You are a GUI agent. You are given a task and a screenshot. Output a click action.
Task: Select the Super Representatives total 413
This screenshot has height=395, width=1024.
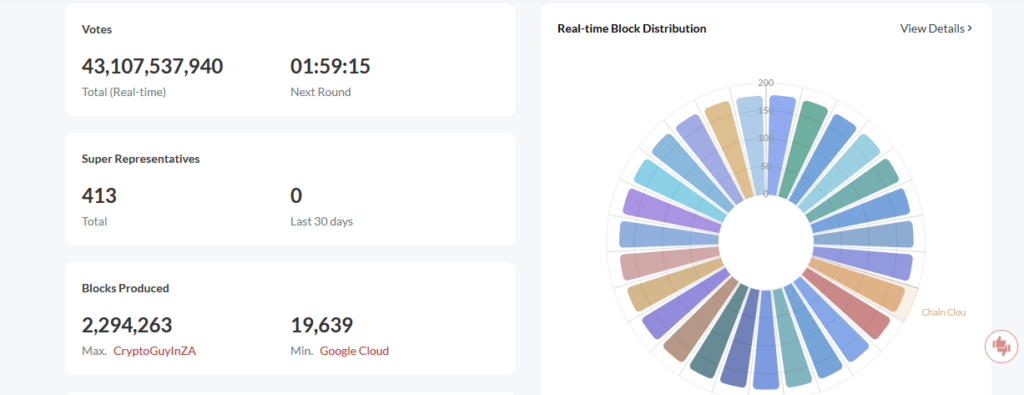pos(99,195)
